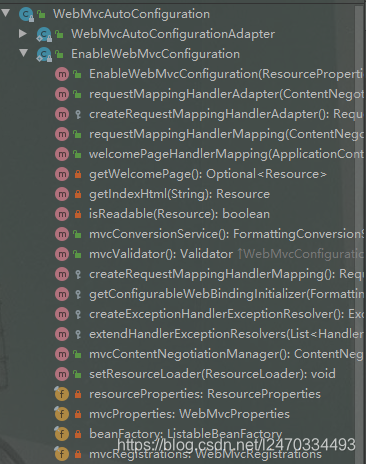
Task: Open requestMappingHandlerMapping(ContentNego method
Action: tap(226, 134)
